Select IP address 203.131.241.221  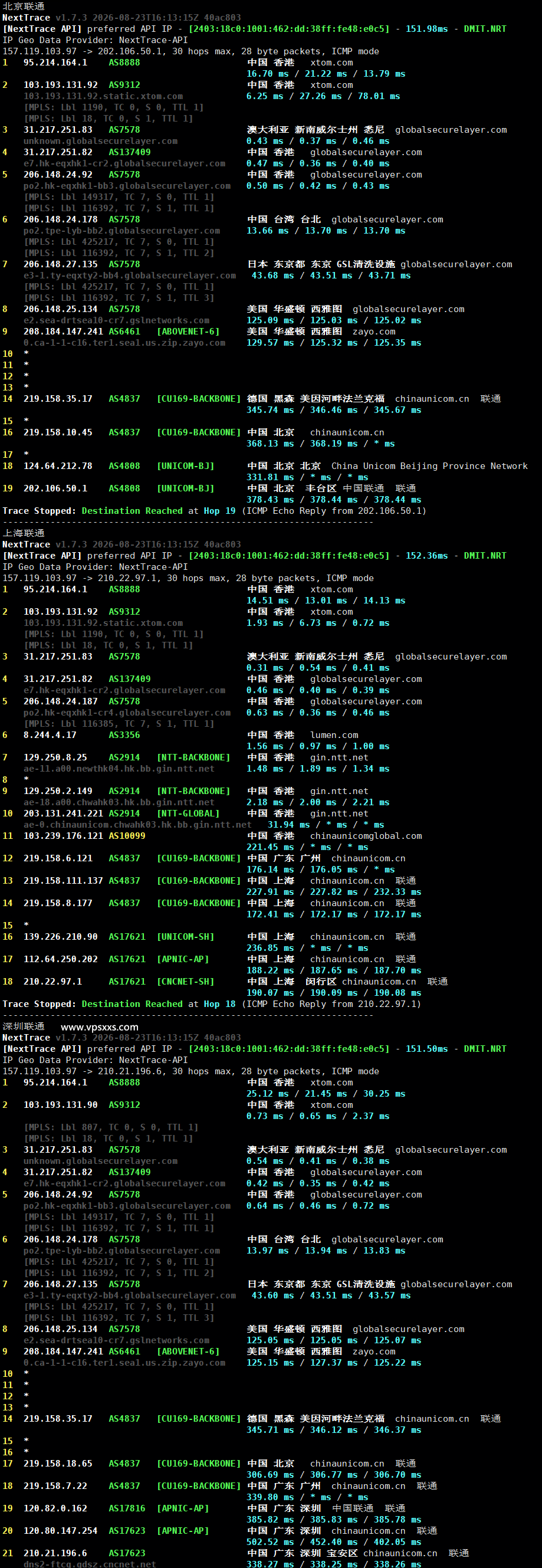coord(63,814)
